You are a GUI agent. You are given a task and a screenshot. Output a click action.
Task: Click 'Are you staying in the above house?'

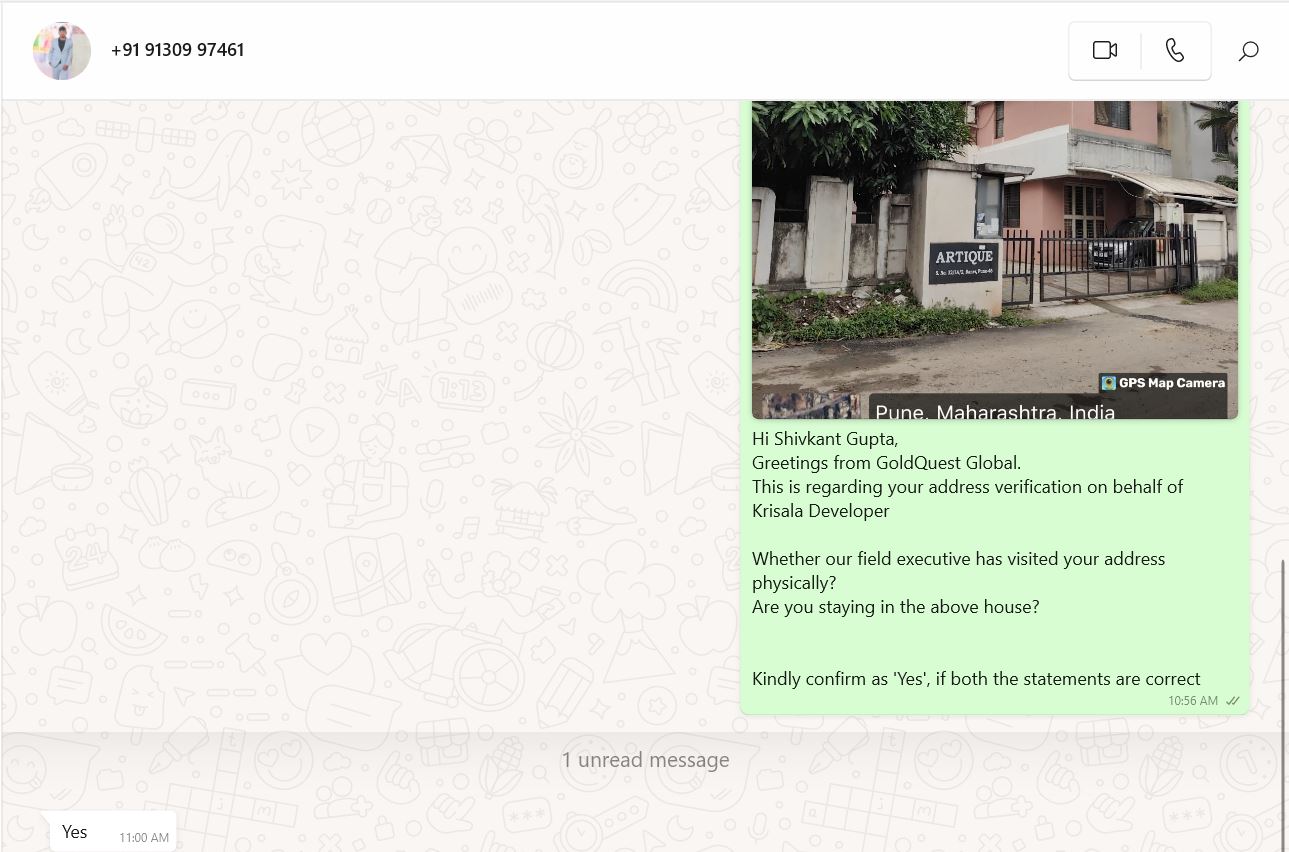click(x=895, y=607)
